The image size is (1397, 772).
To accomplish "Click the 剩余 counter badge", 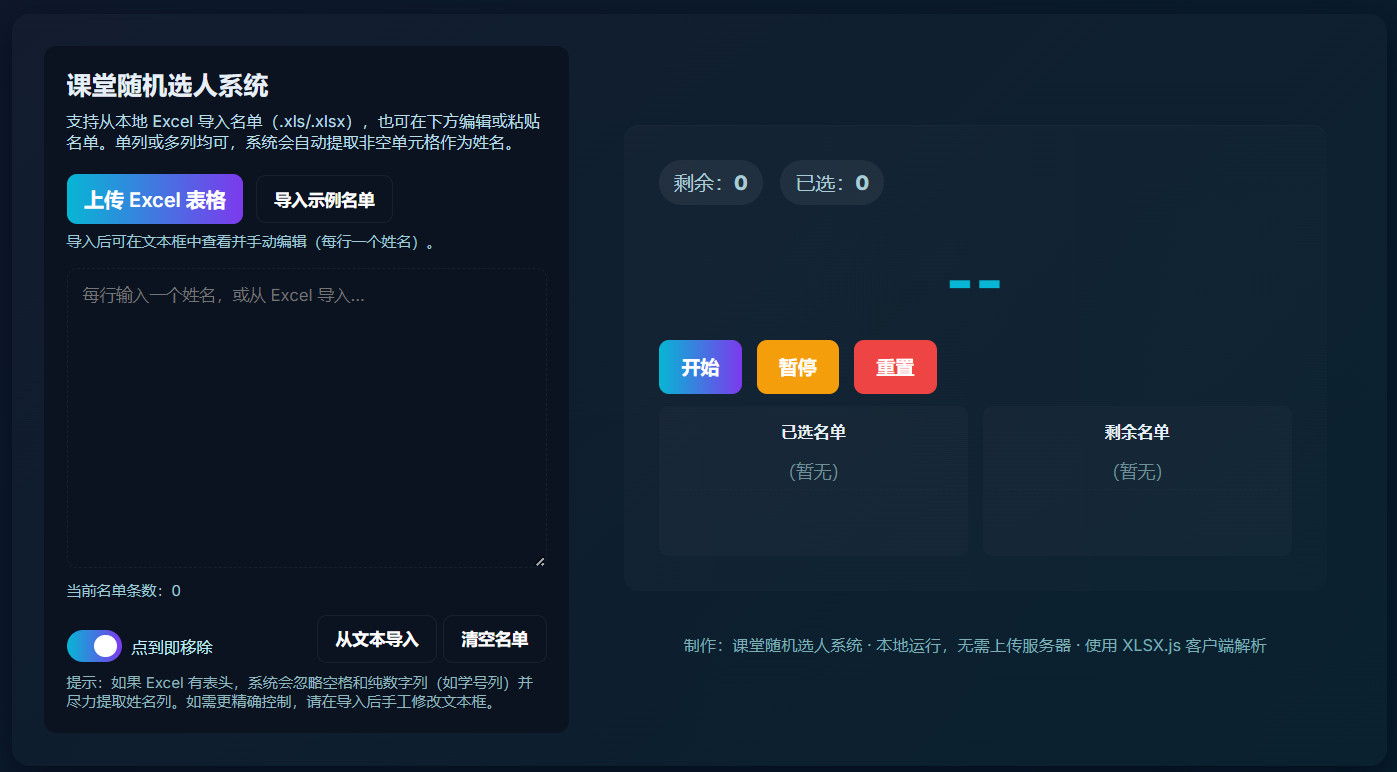I will [x=710, y=182].
